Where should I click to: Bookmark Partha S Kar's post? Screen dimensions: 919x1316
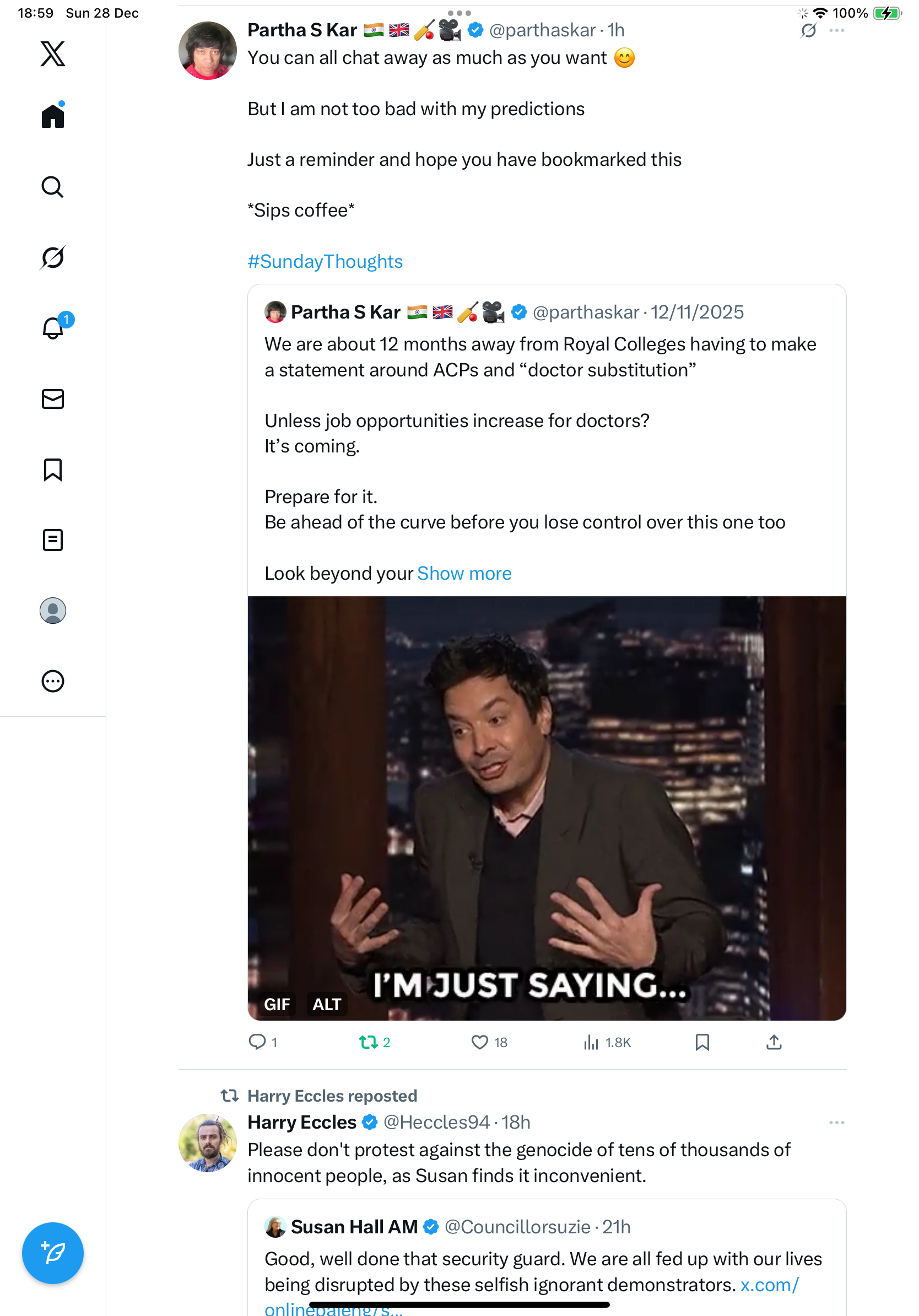click(702, 1042)
